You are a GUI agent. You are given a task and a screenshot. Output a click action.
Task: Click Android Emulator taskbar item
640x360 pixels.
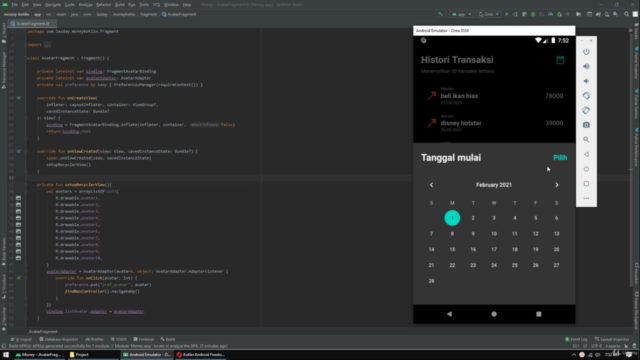pyautogui.click(x=147, y=355)
